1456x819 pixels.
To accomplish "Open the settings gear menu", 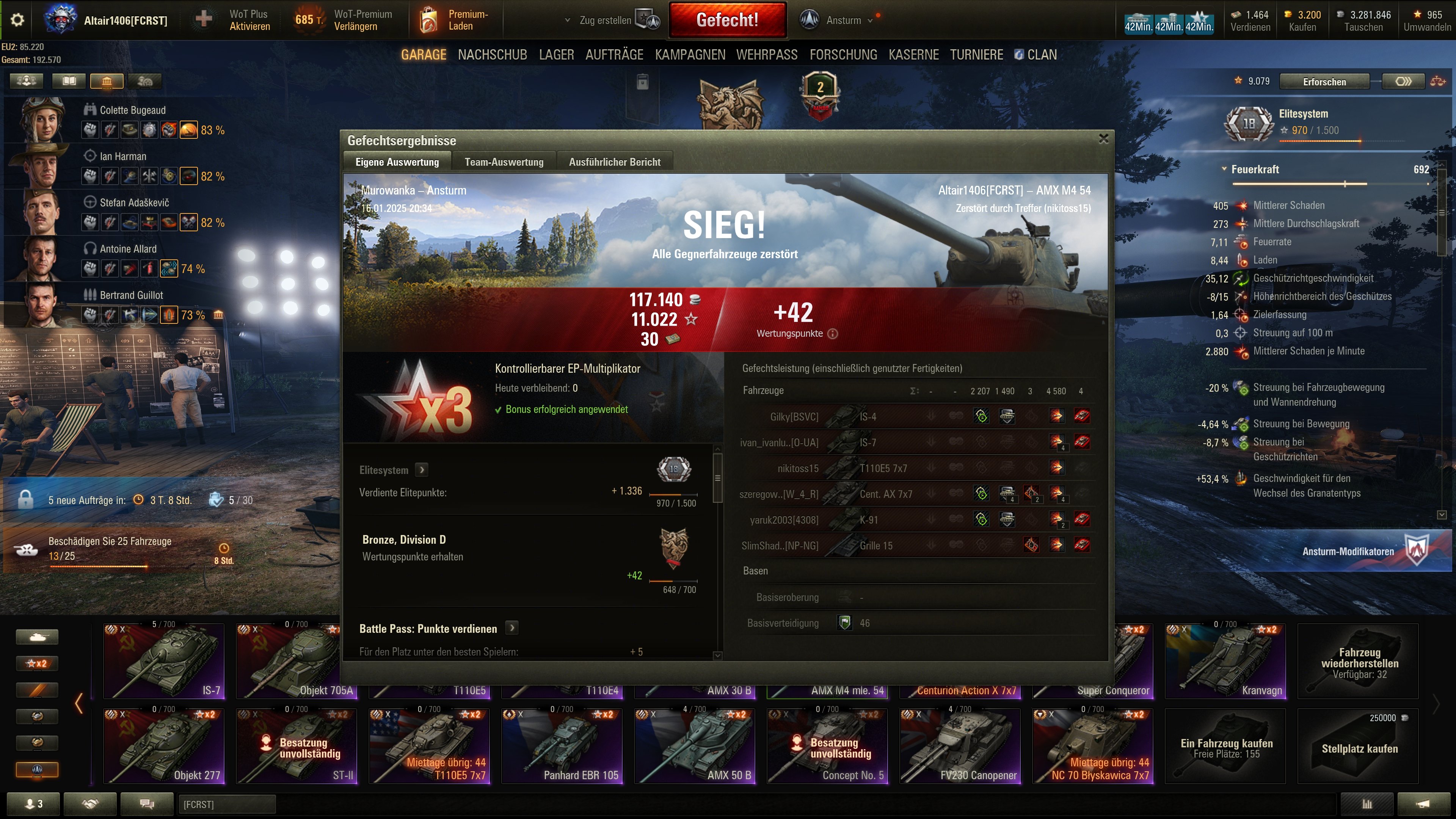I will click(x=17, y=20).
